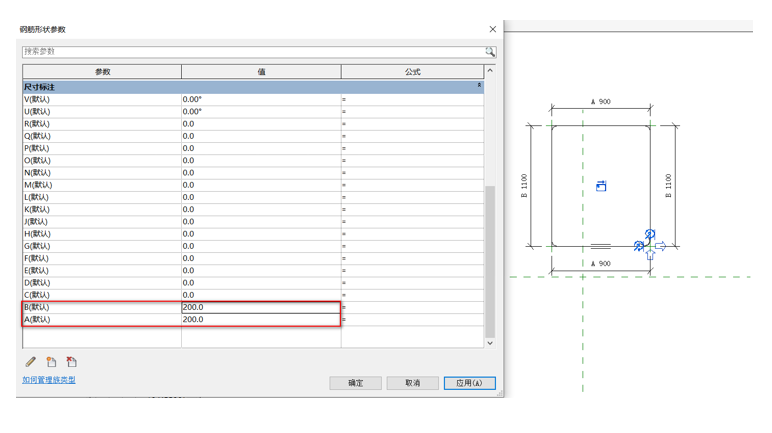Focus the 搜索参数 search box
Screen dimensions: 772x433
250,52
